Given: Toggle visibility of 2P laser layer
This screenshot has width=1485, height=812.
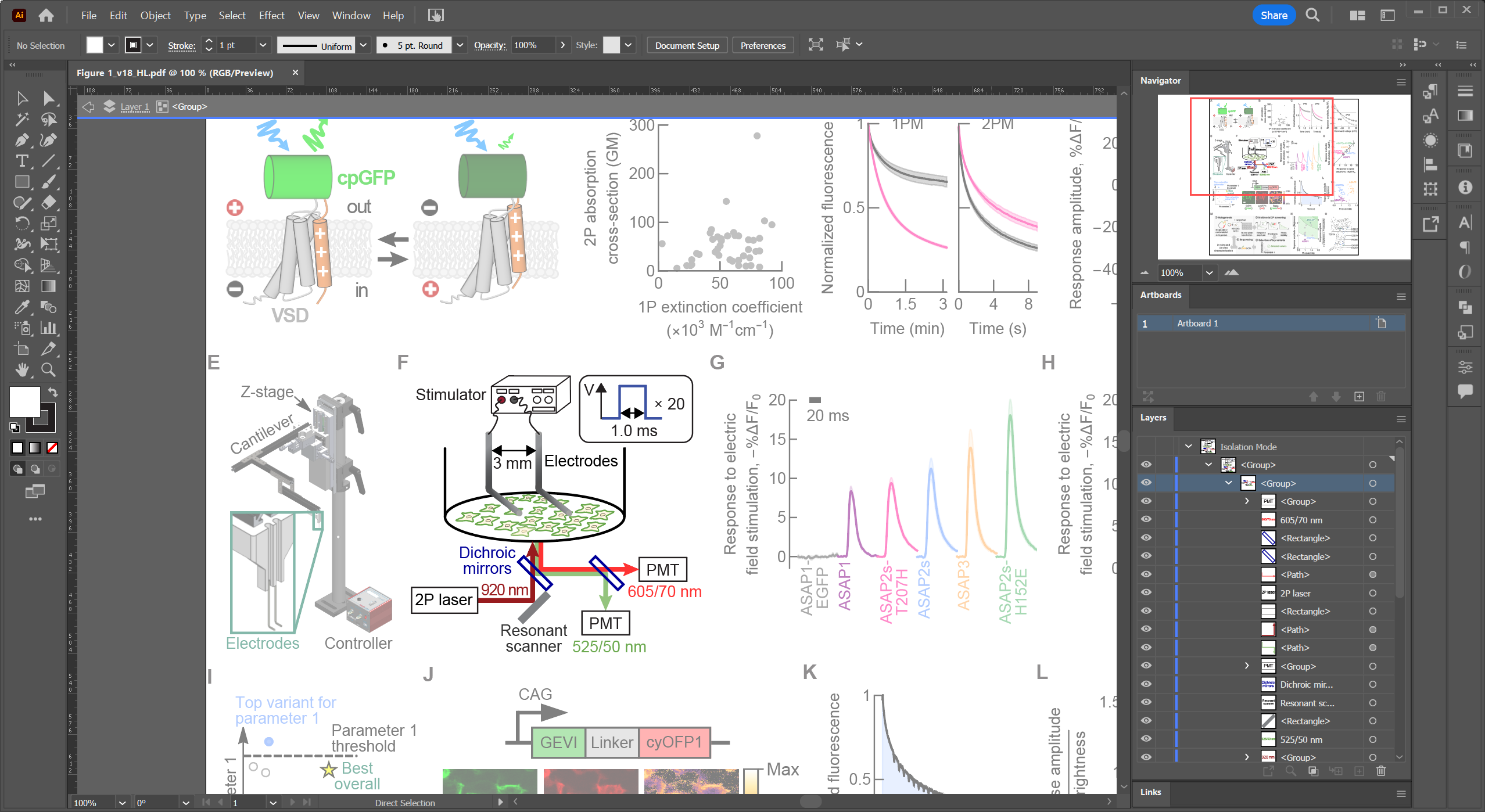Looking at the screenshot, I should coord(1146,593).
